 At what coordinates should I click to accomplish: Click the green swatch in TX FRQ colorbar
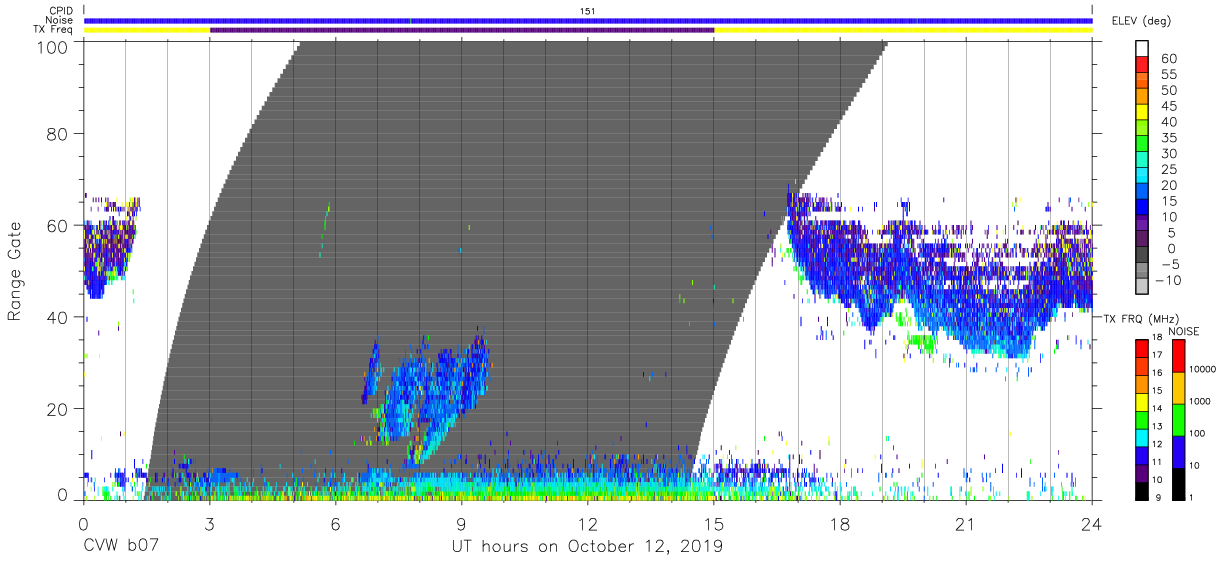(x=1142, y=419)
